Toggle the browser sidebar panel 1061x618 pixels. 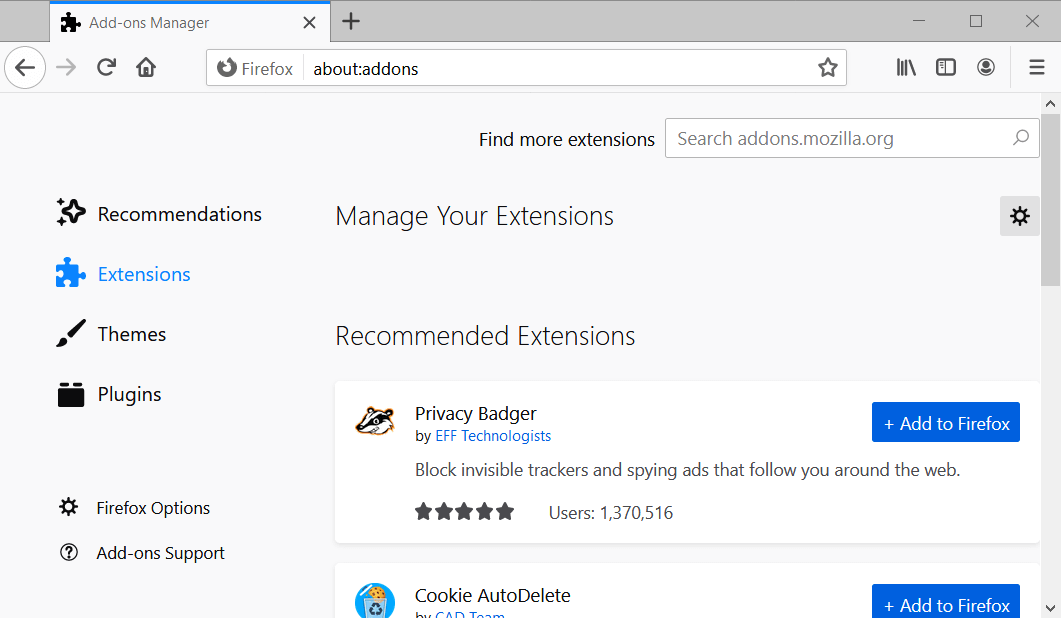946,67
